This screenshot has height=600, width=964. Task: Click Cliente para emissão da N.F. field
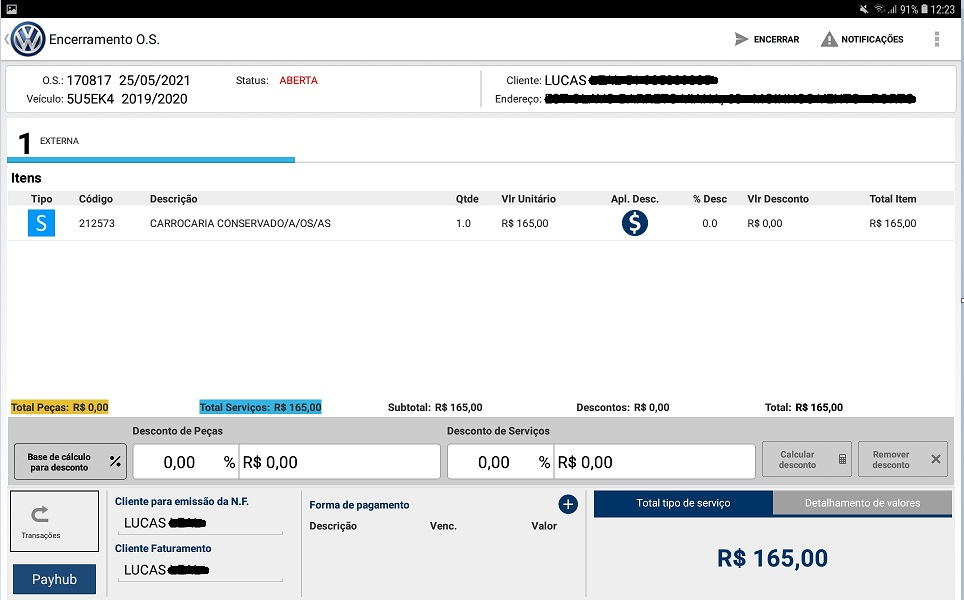[200, 523]
